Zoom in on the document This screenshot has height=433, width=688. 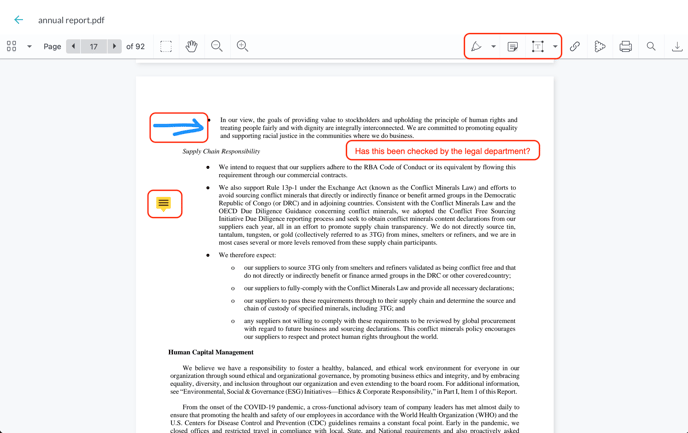click(242, 46)
